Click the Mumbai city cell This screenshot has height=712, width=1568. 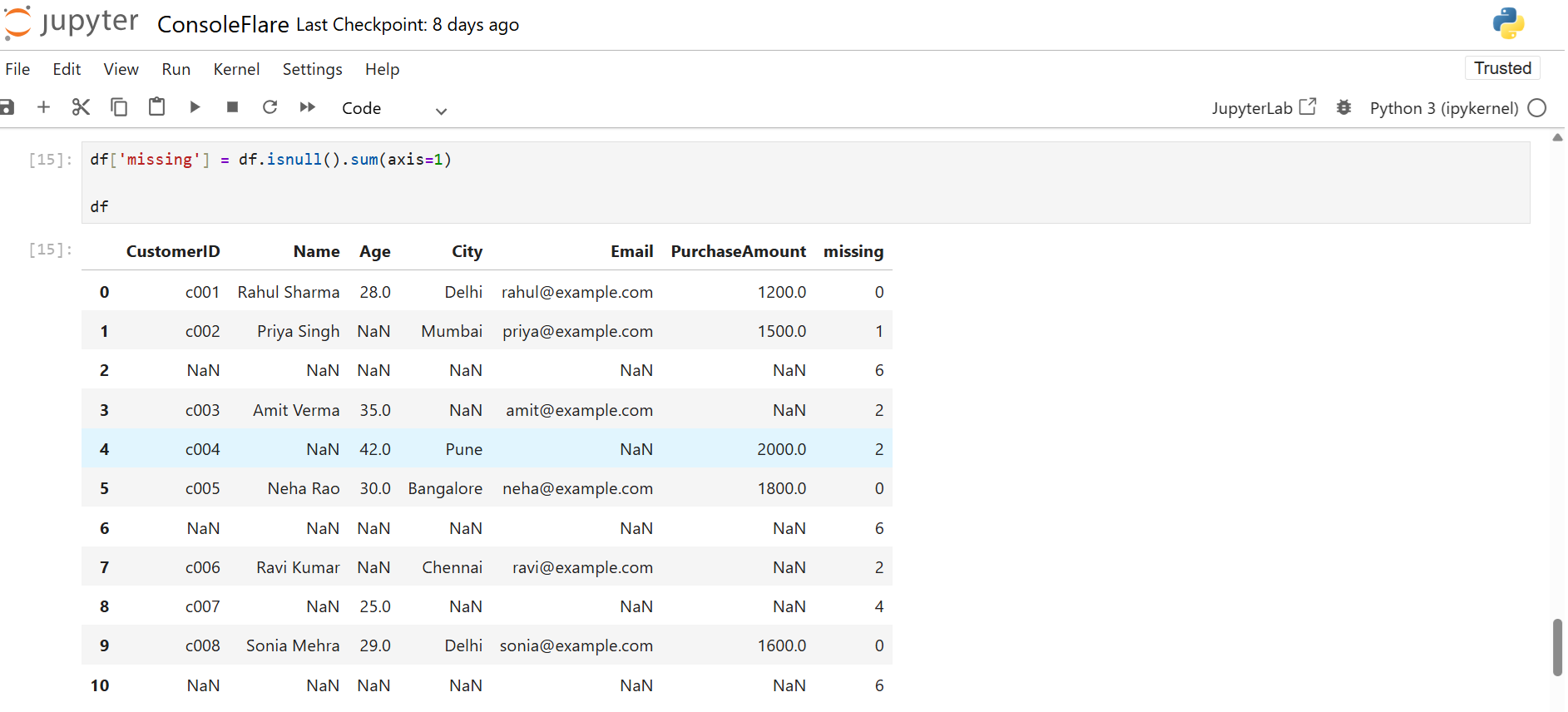click(x=452, y=331)
